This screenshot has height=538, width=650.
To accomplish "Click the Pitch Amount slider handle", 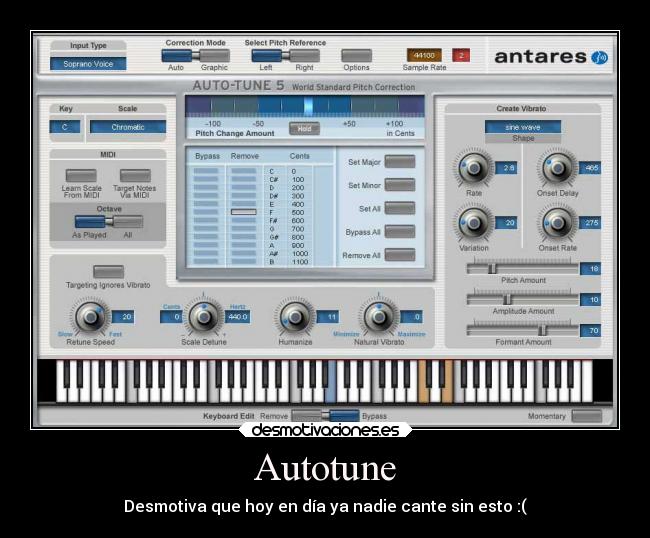I will [x=492, y=269].
